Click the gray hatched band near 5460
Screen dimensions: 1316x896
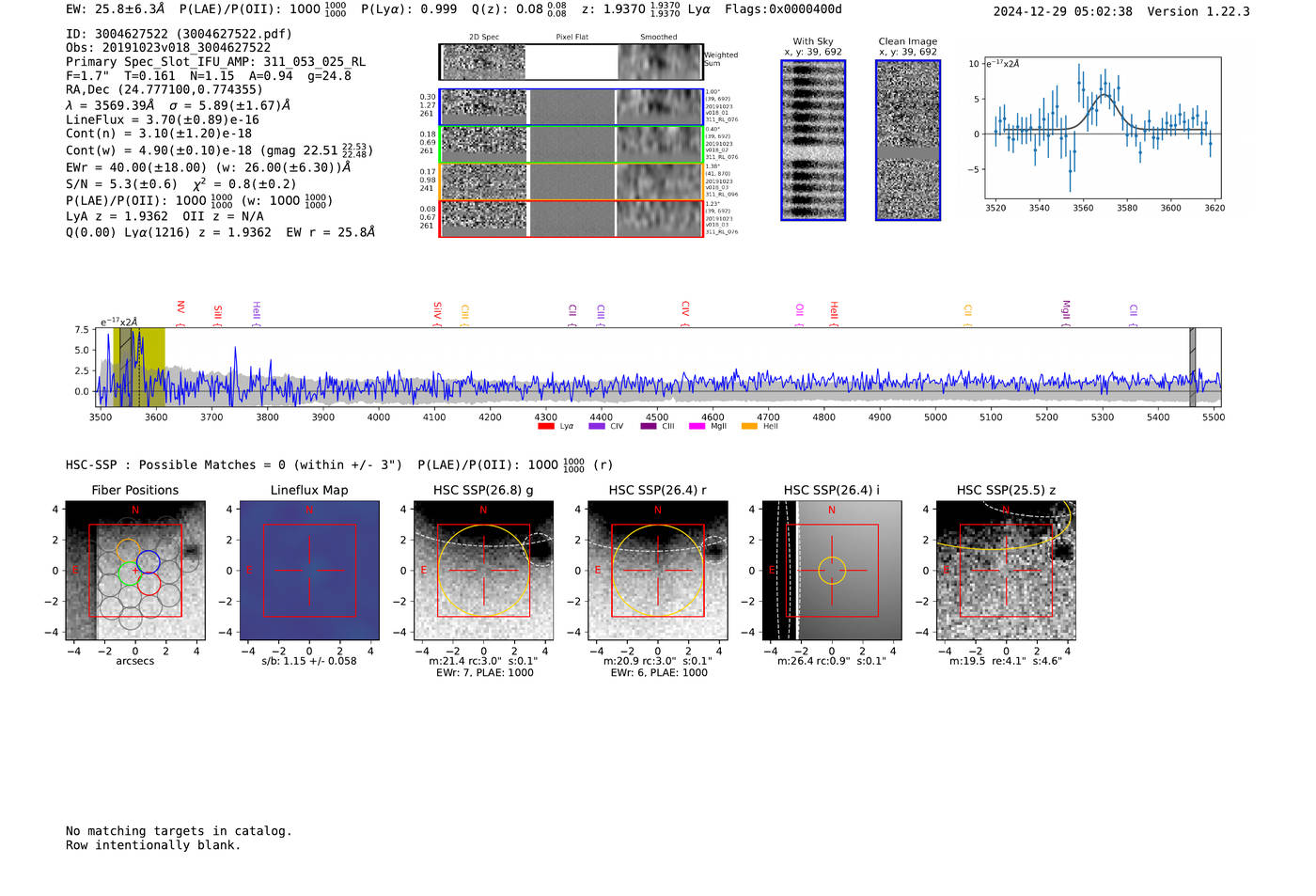click(x=1192, y=367)
